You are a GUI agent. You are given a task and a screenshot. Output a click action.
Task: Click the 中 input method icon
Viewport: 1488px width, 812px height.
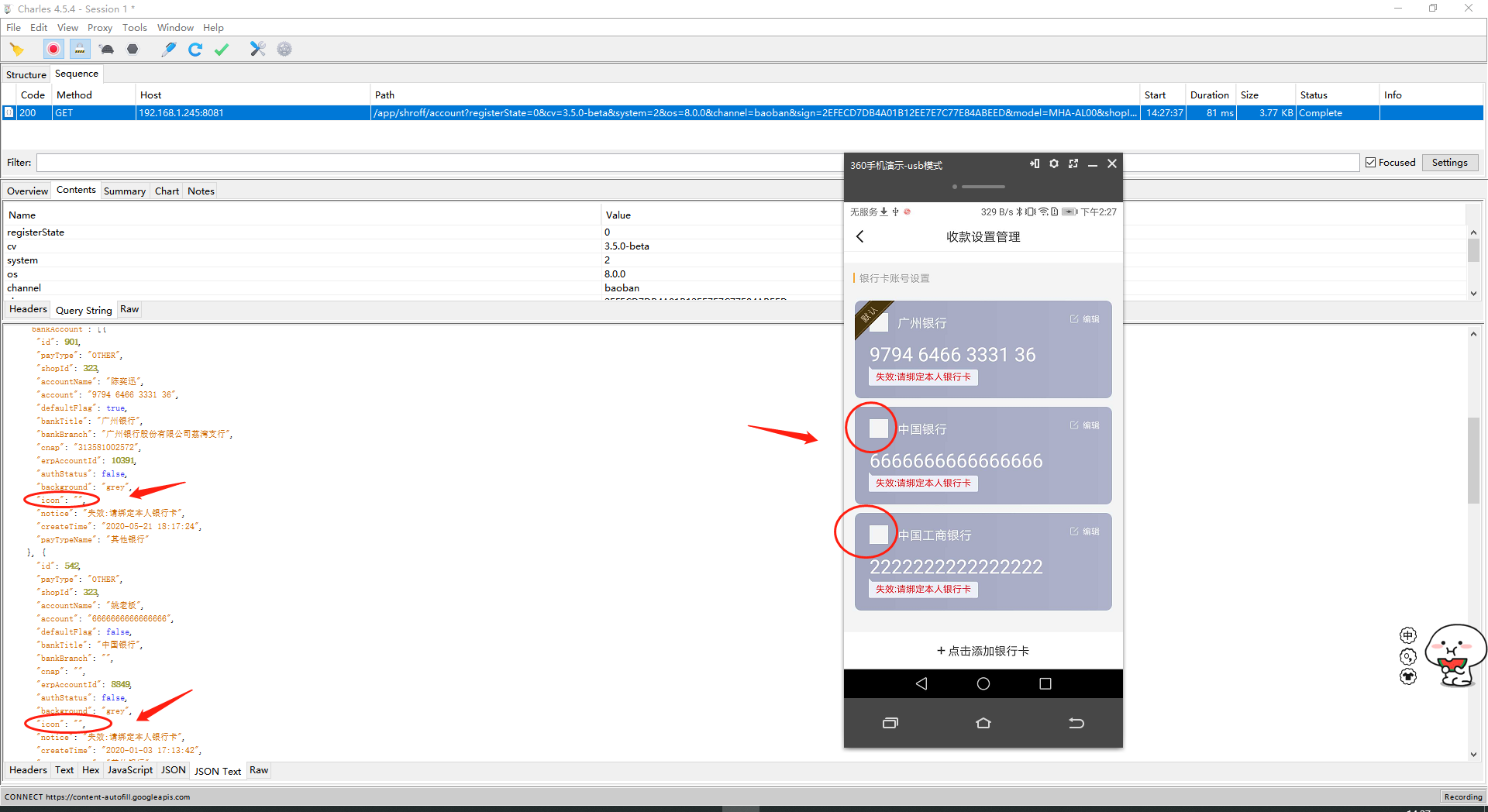point(1408,635)
